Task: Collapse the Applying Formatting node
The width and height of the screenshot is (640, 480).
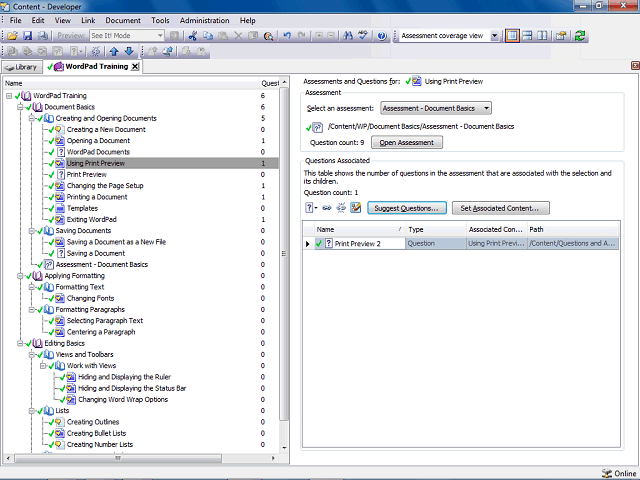Action: click(20, 276)
